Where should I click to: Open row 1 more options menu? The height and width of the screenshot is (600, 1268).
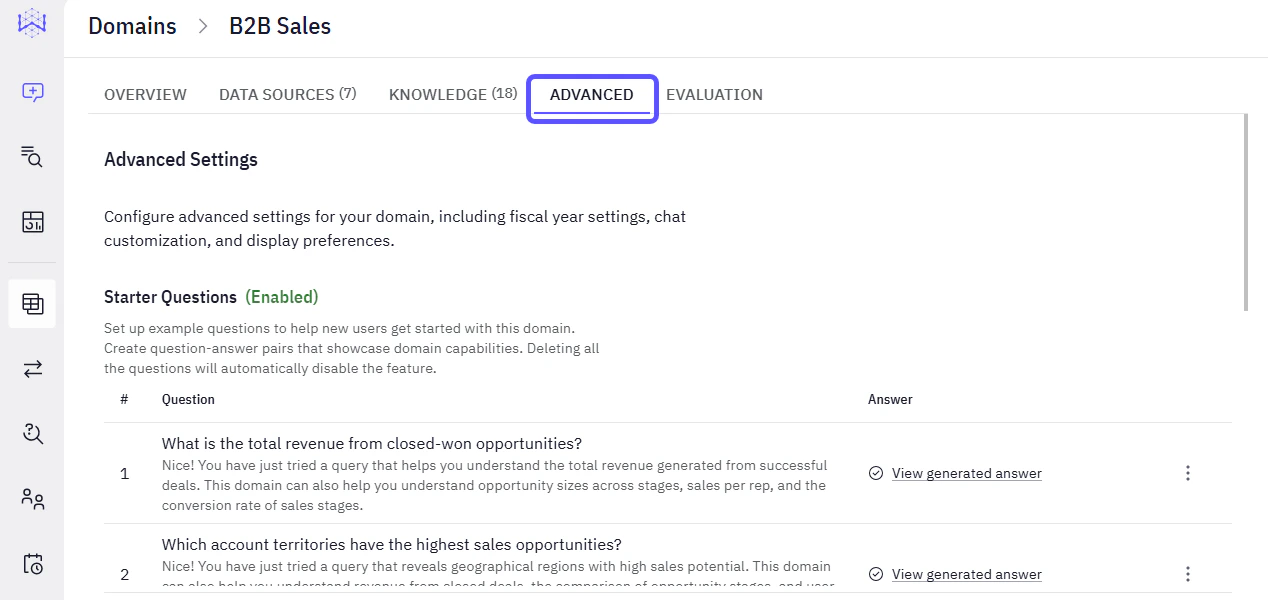tap(1188, 473)
